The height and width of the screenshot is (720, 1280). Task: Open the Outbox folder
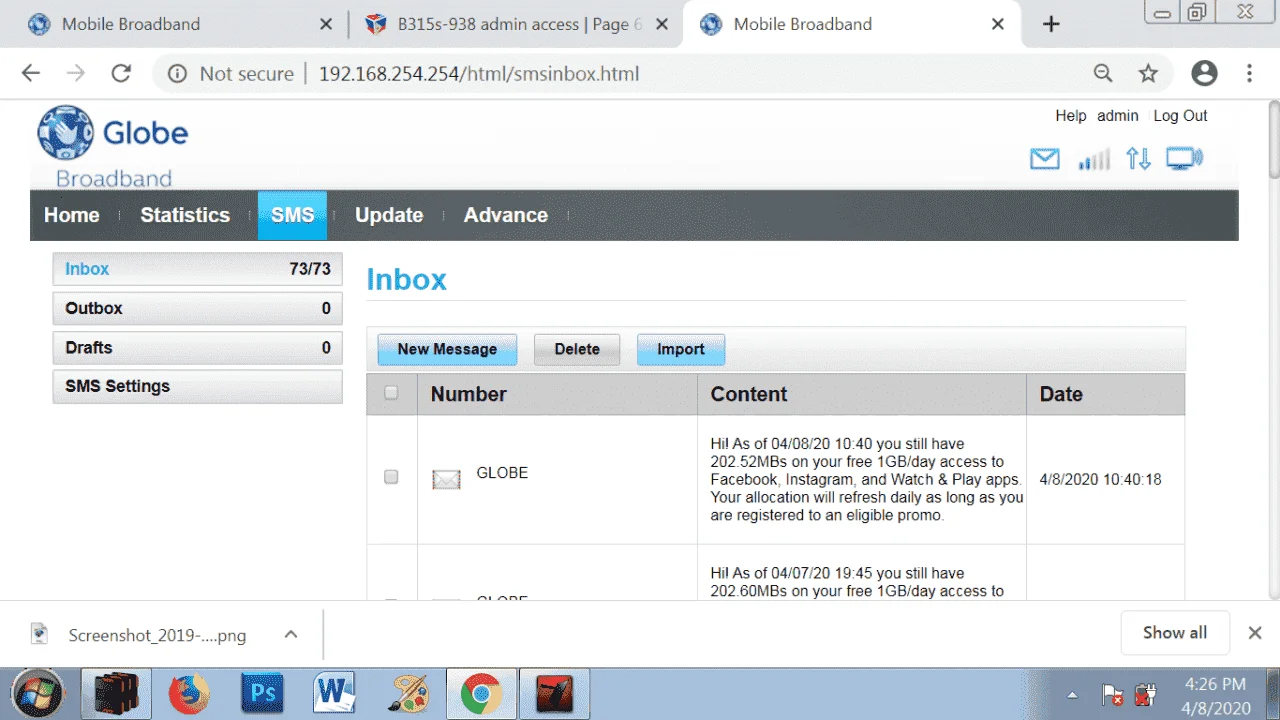pos(197,308)
